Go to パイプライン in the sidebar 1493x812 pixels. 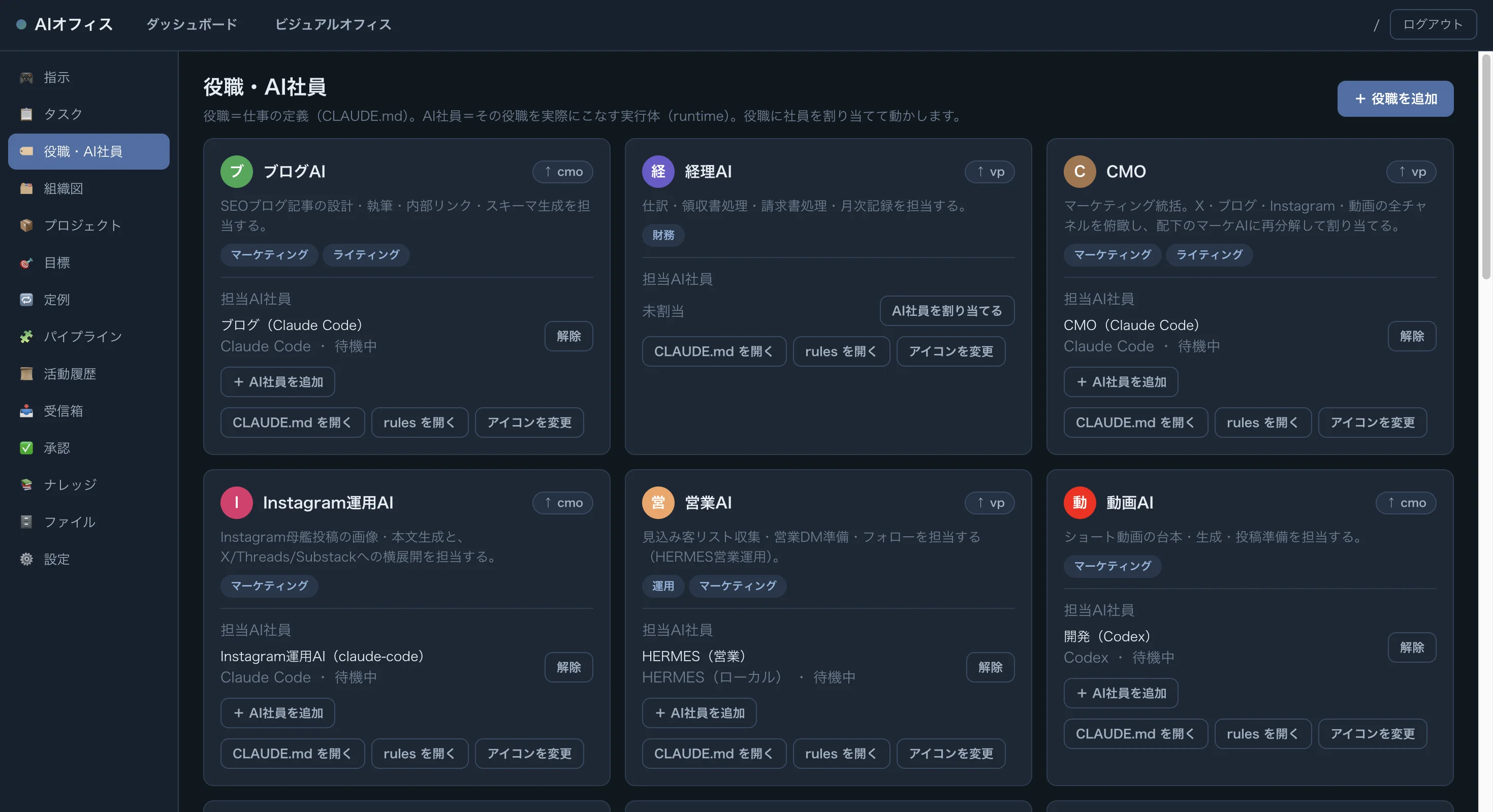click(89, 337)
